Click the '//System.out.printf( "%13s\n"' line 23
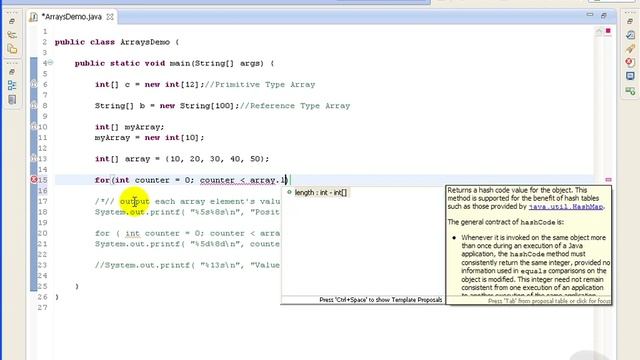Screen dimensions: 640x360 (187, 265)
